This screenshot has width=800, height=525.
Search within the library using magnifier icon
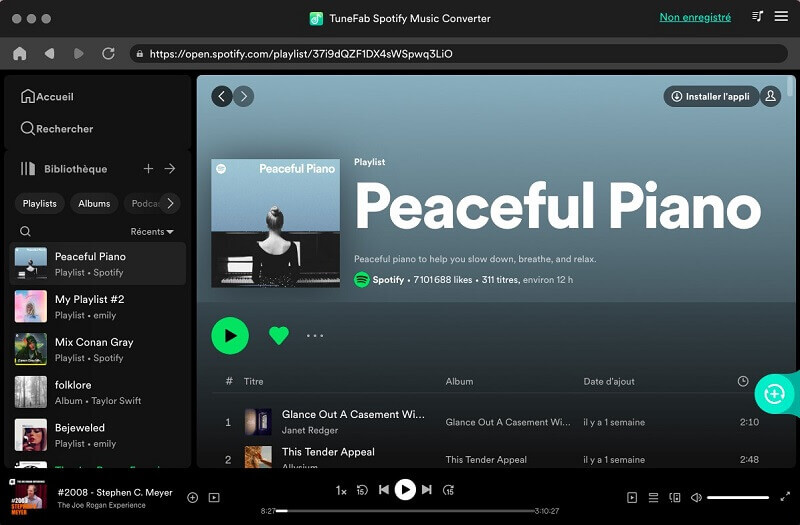click(x=25, y=232)
